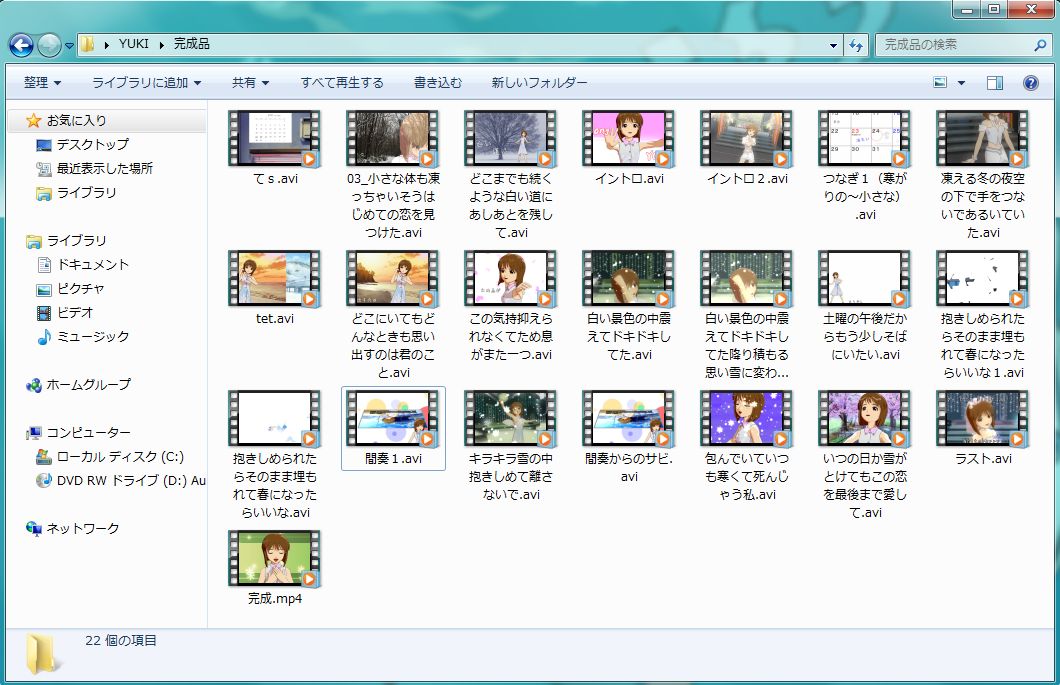This screenshot has width=1060, height=685.
Task: Click the Forward navigation arrow
Action: 49,45
